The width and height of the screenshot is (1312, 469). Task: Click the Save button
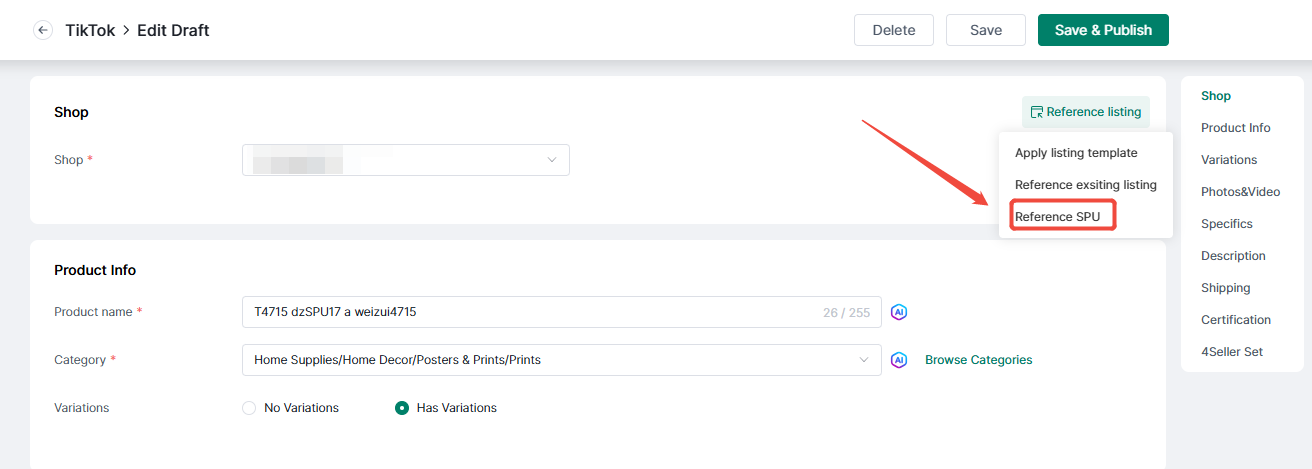click(x=986, y=30)
